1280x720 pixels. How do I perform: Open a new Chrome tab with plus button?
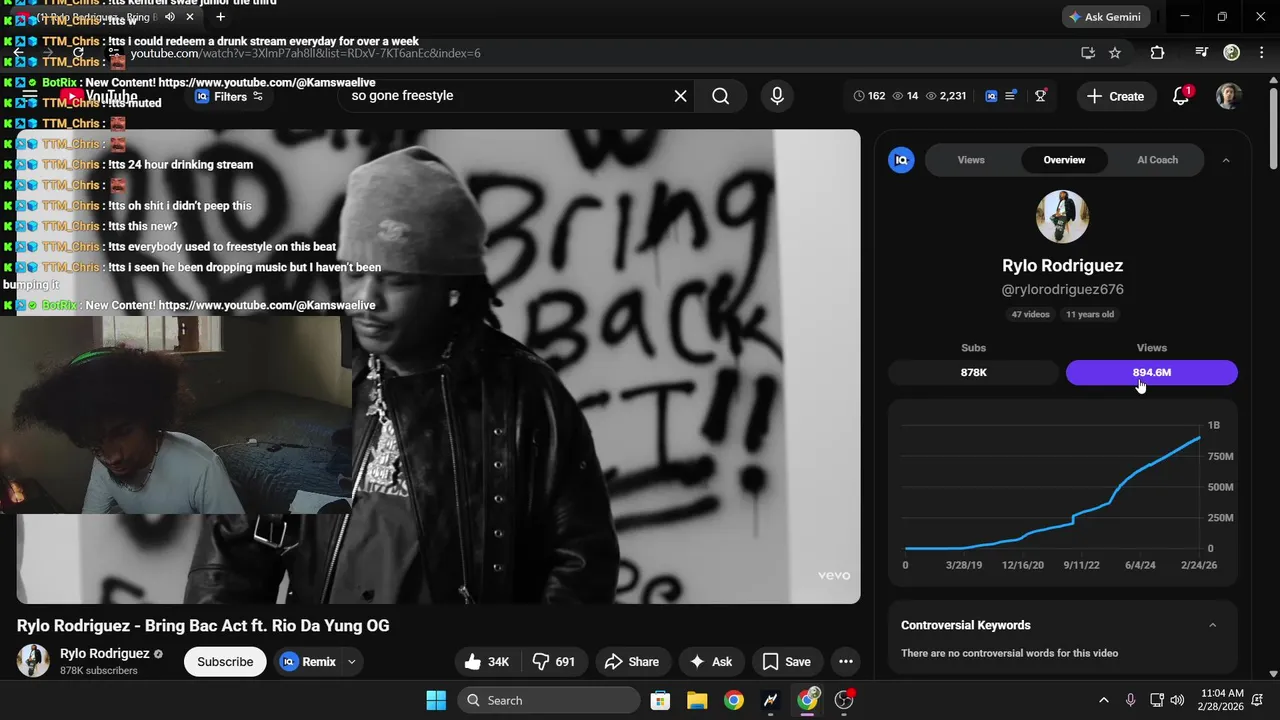click(220, 17)
